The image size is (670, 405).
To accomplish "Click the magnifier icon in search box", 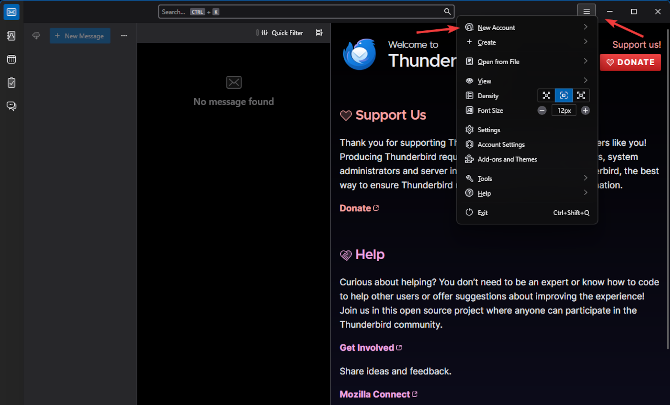I will [x=447, y=12].
